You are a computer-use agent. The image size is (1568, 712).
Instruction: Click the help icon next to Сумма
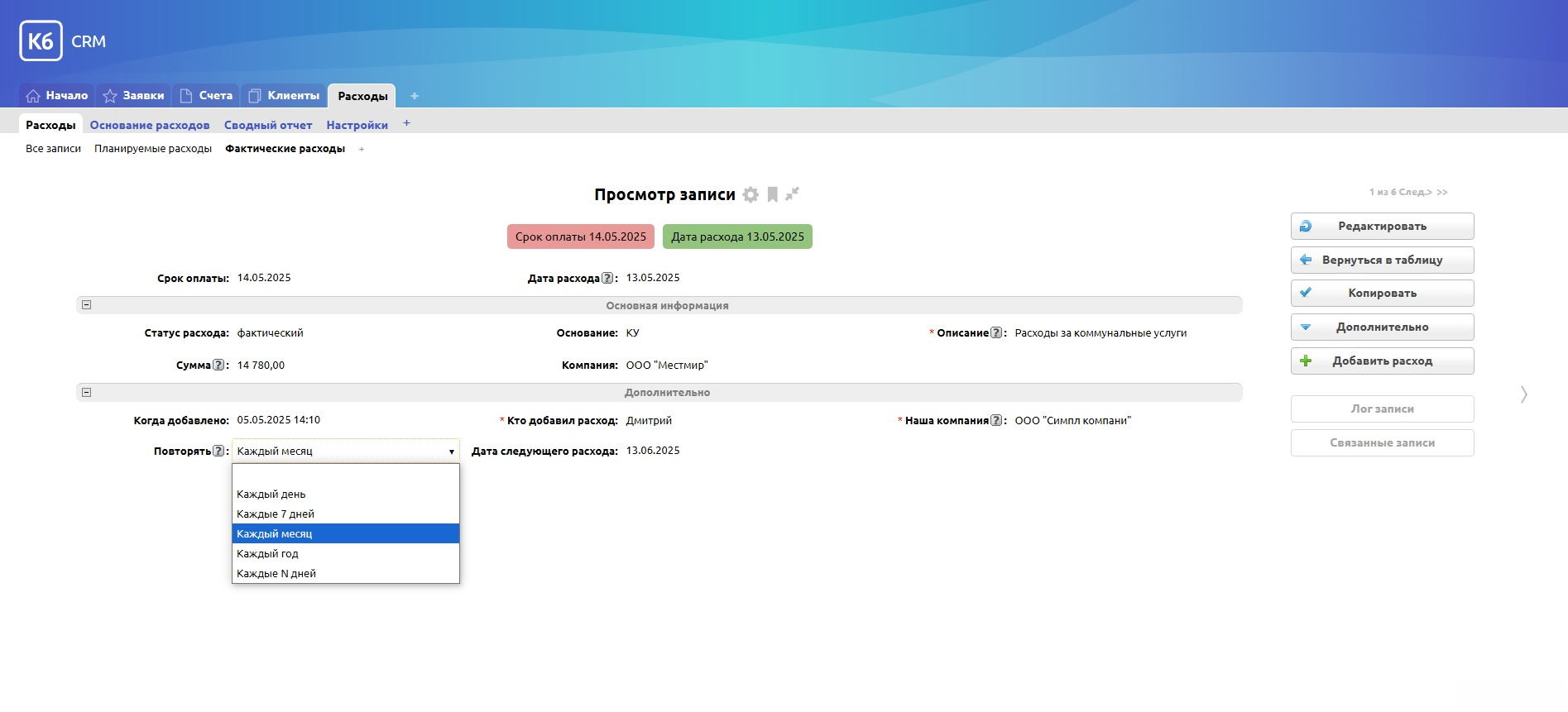(218, 366)
